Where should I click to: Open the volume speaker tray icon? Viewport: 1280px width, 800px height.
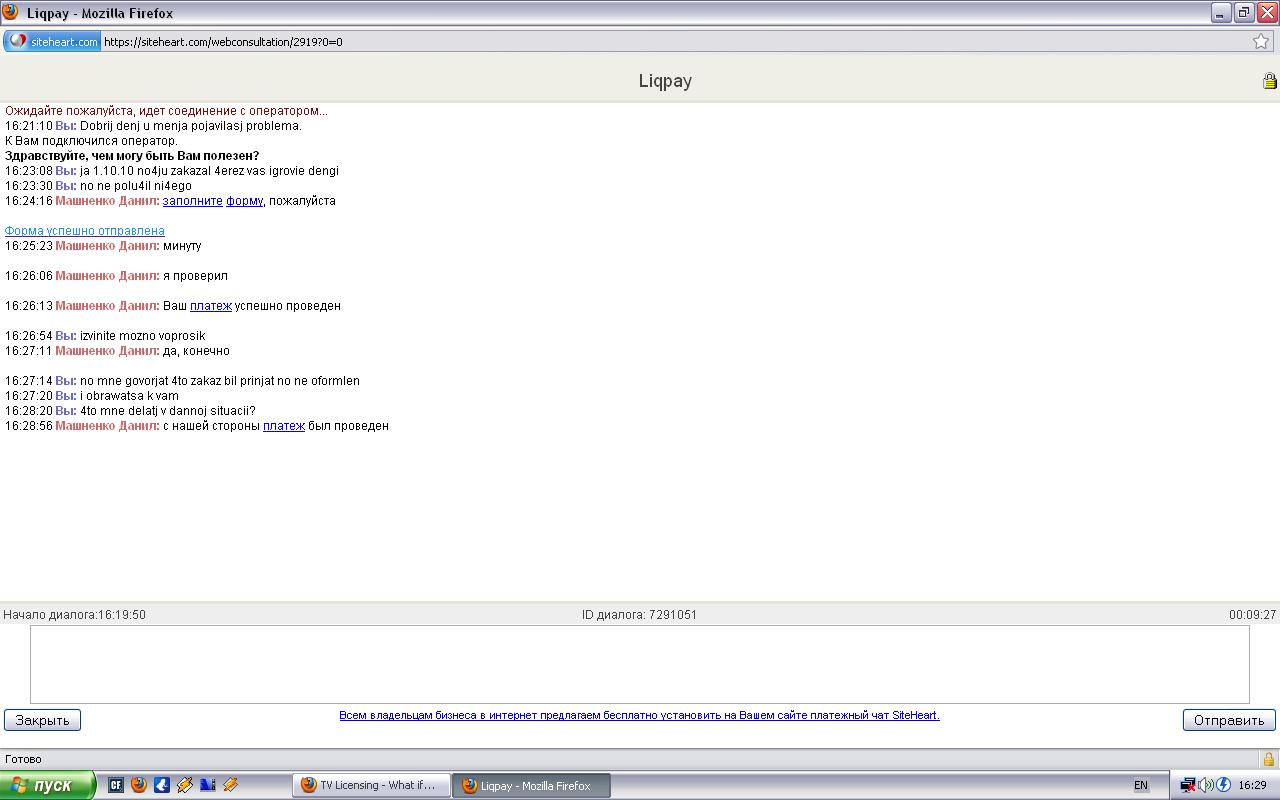pos(1206,785)
